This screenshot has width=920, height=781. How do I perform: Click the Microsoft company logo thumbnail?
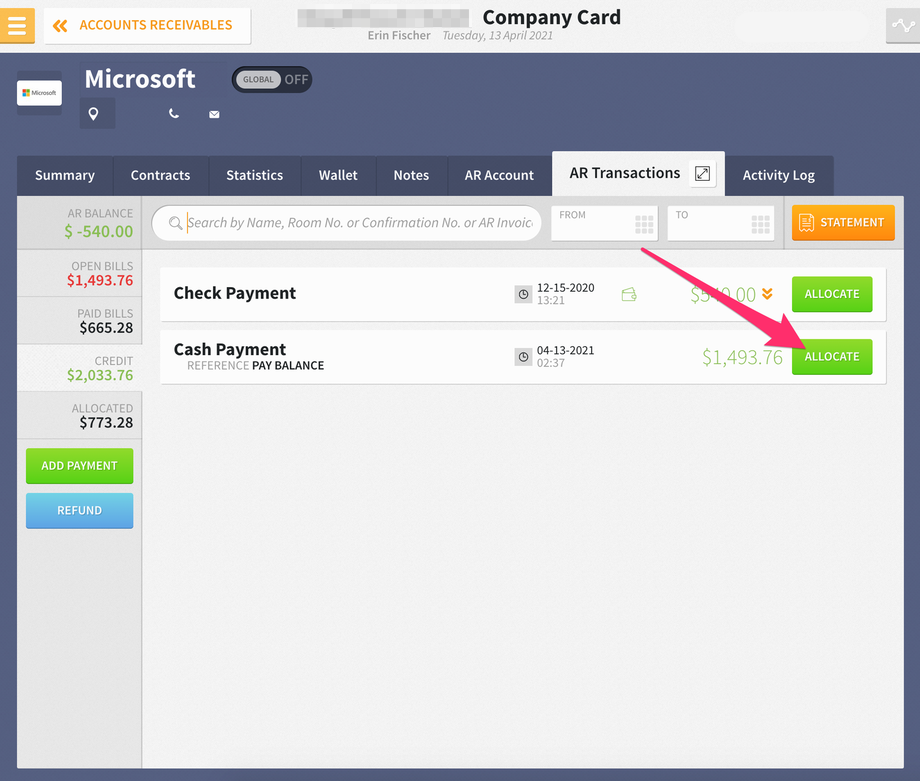(39, 93)
